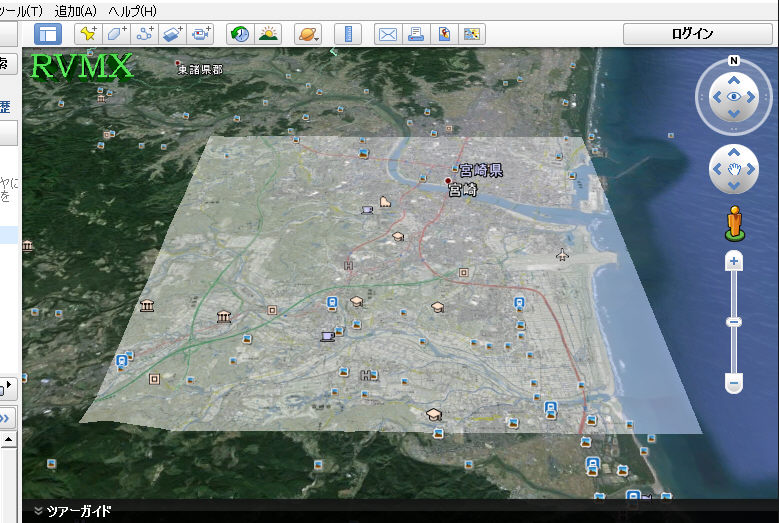
Task: Click the zoom slider handle
Action: click(734, 322)
